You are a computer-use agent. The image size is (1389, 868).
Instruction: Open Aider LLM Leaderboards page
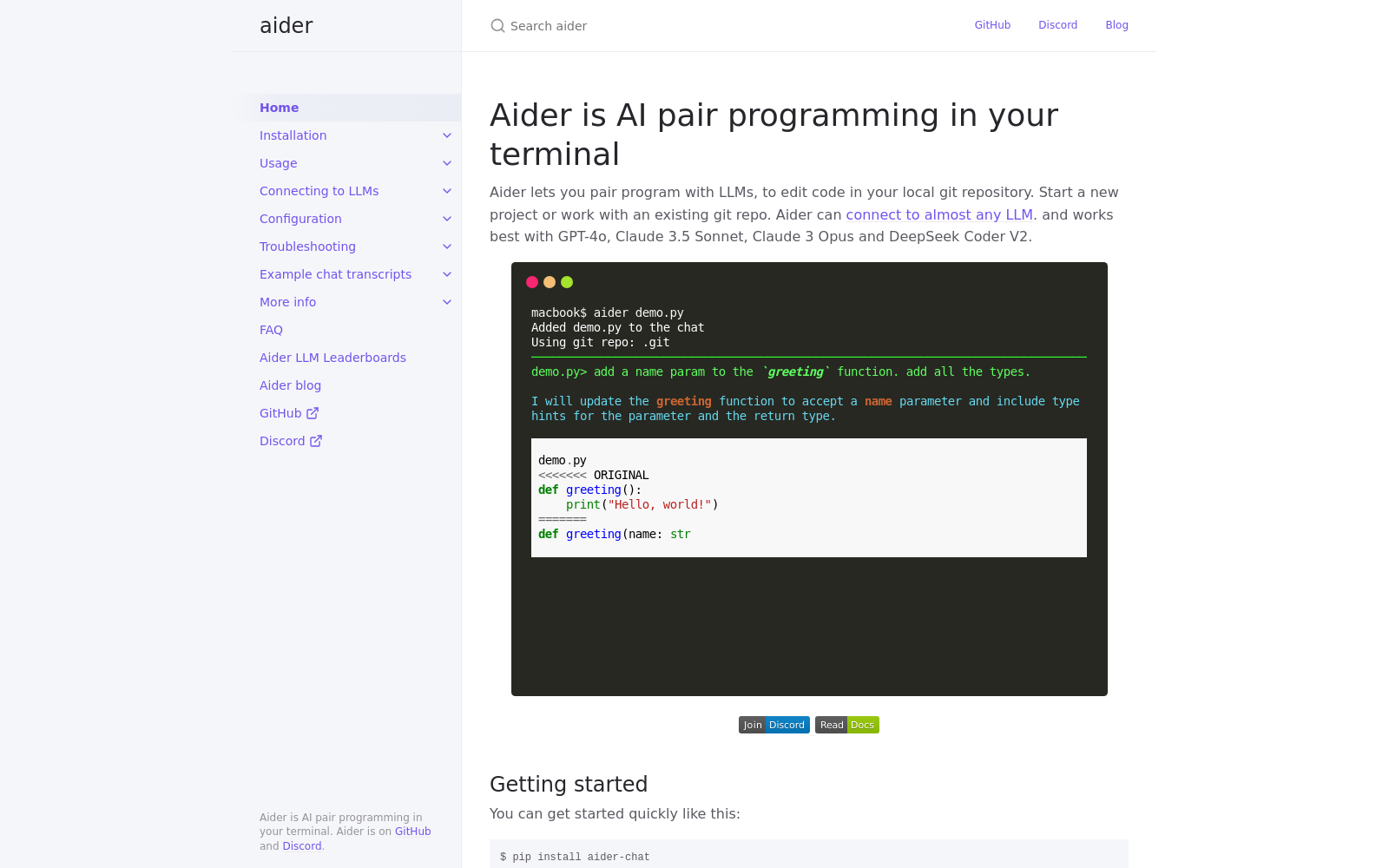click(x=332, y=358)
